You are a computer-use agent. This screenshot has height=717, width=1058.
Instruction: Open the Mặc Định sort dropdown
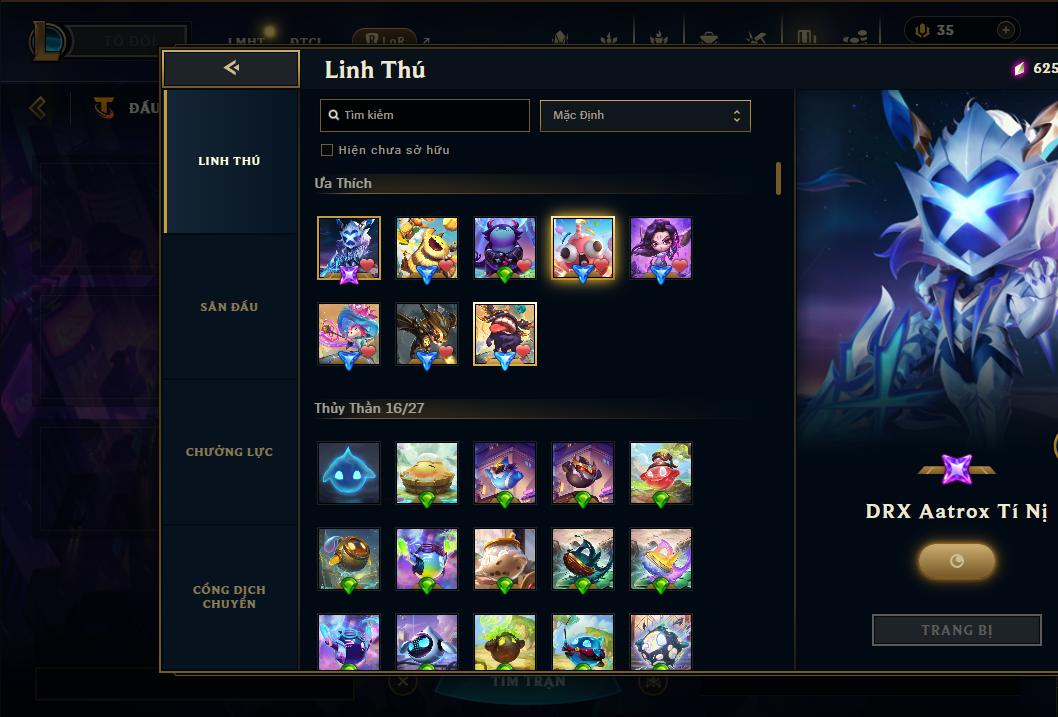coord(645,115)
